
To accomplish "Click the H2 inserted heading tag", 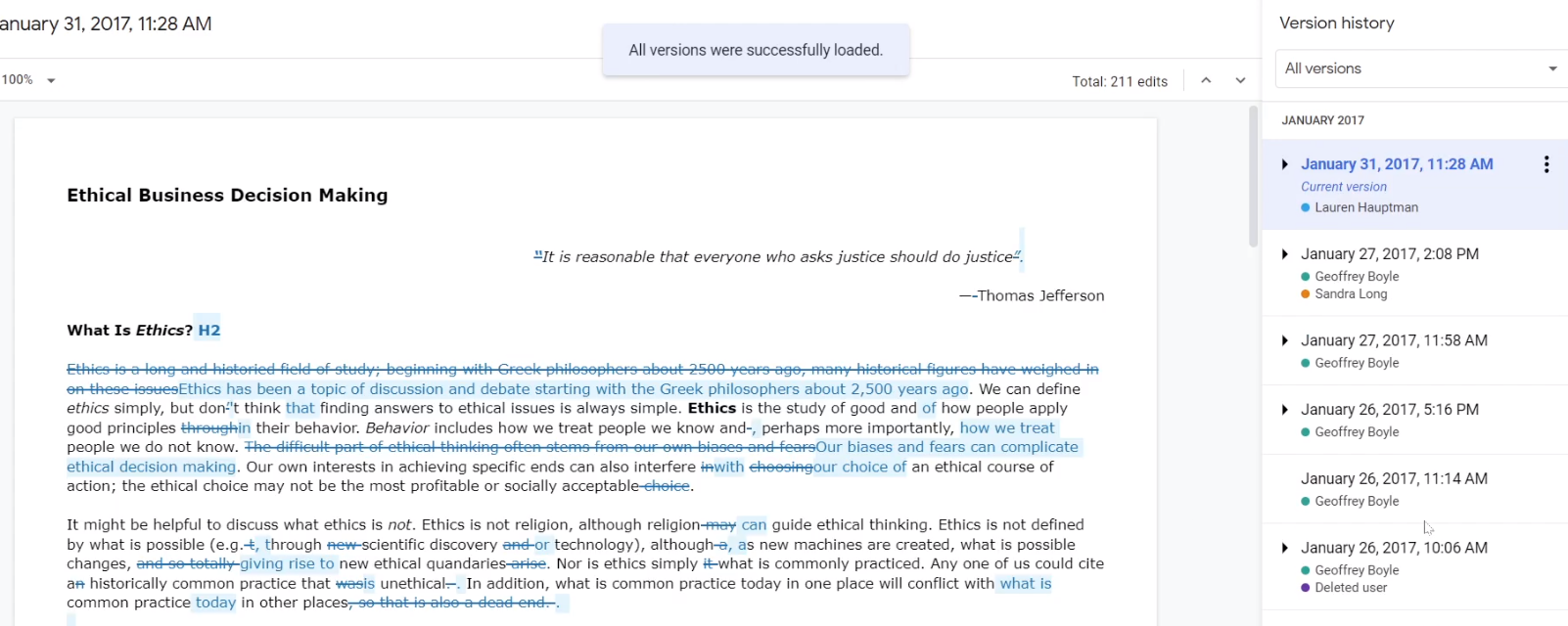I will click(209, 331).
